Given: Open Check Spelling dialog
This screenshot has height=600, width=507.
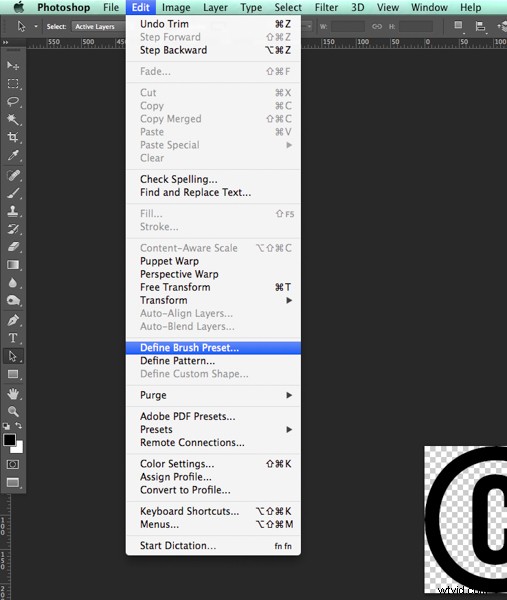Looking at the screenshot, I should point(213,179).
